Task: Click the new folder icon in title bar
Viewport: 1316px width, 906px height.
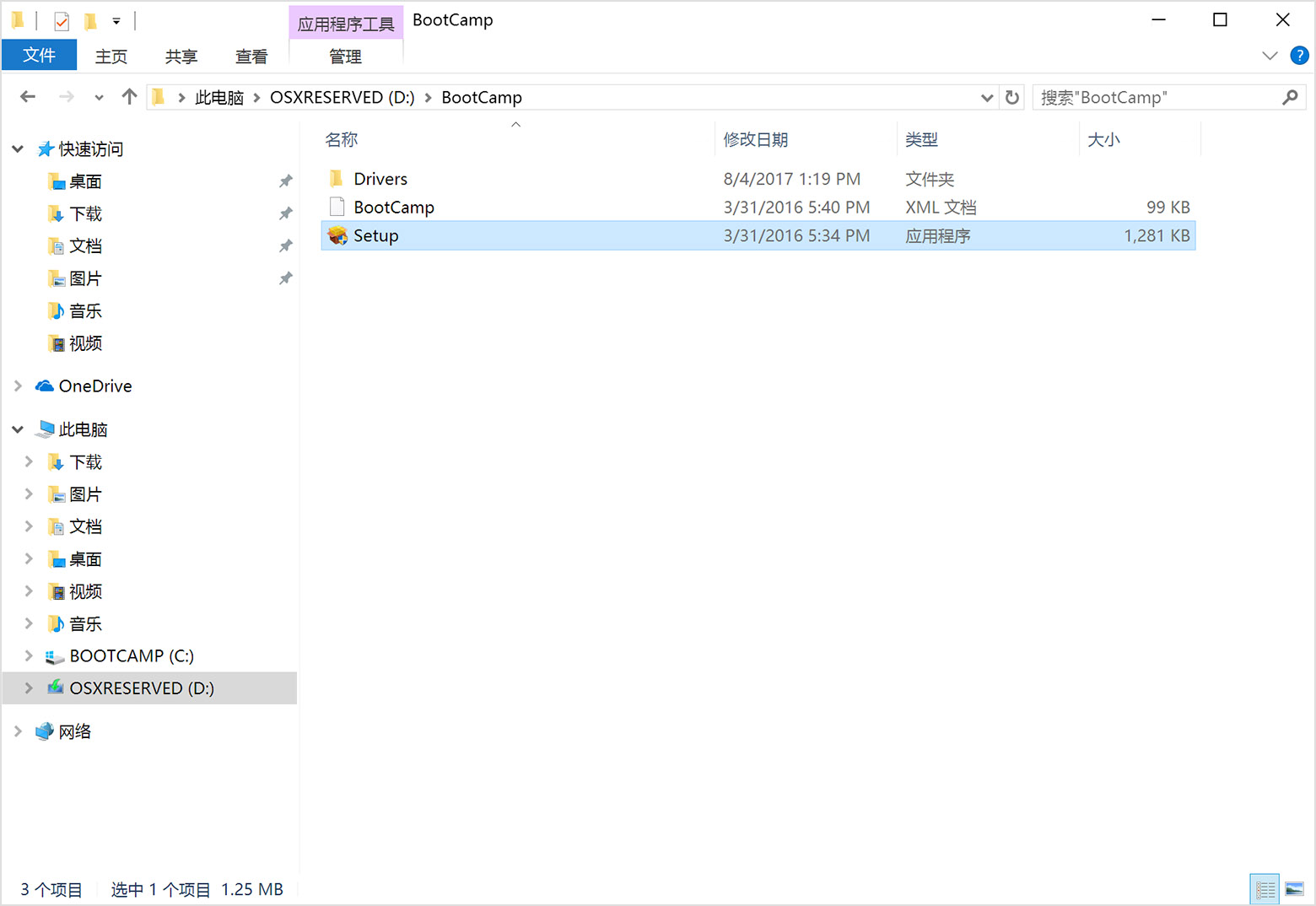Action: click(x=90, y=20)
